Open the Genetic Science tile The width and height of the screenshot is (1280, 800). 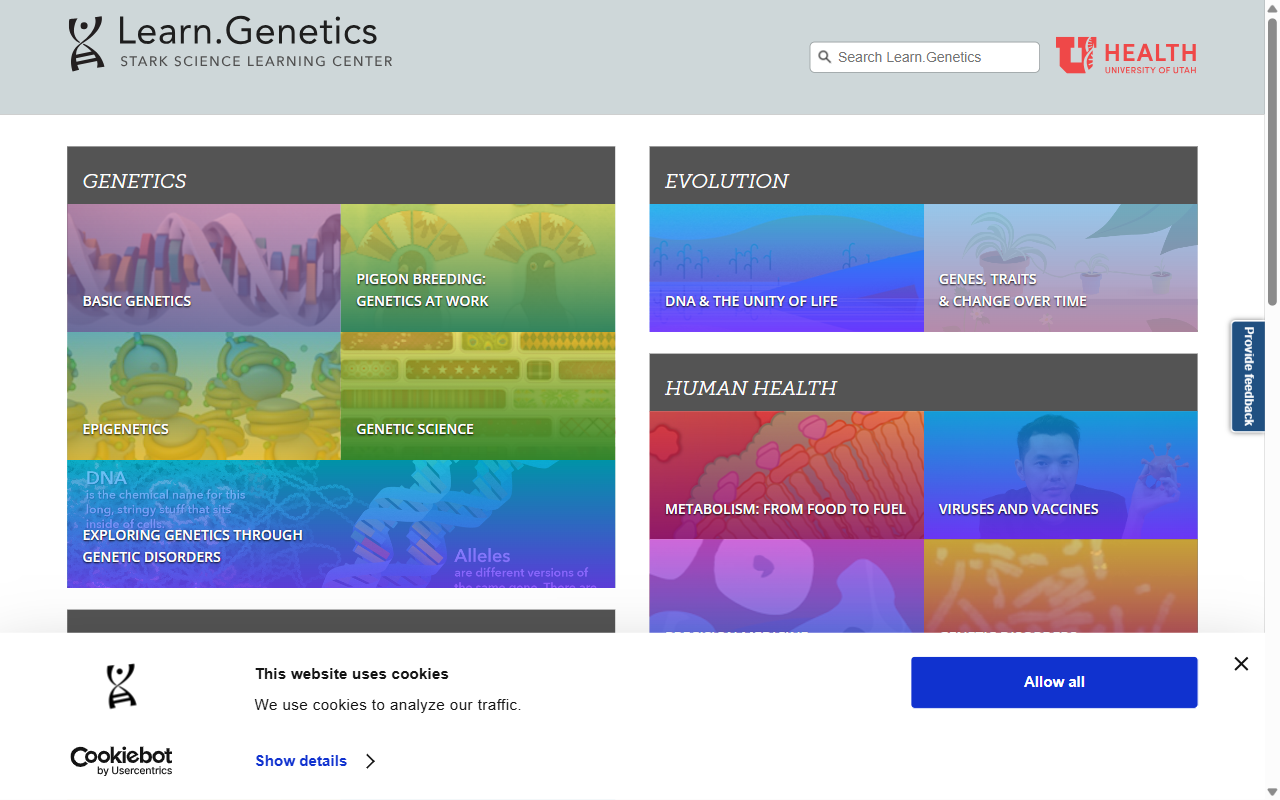coord(478,396)
